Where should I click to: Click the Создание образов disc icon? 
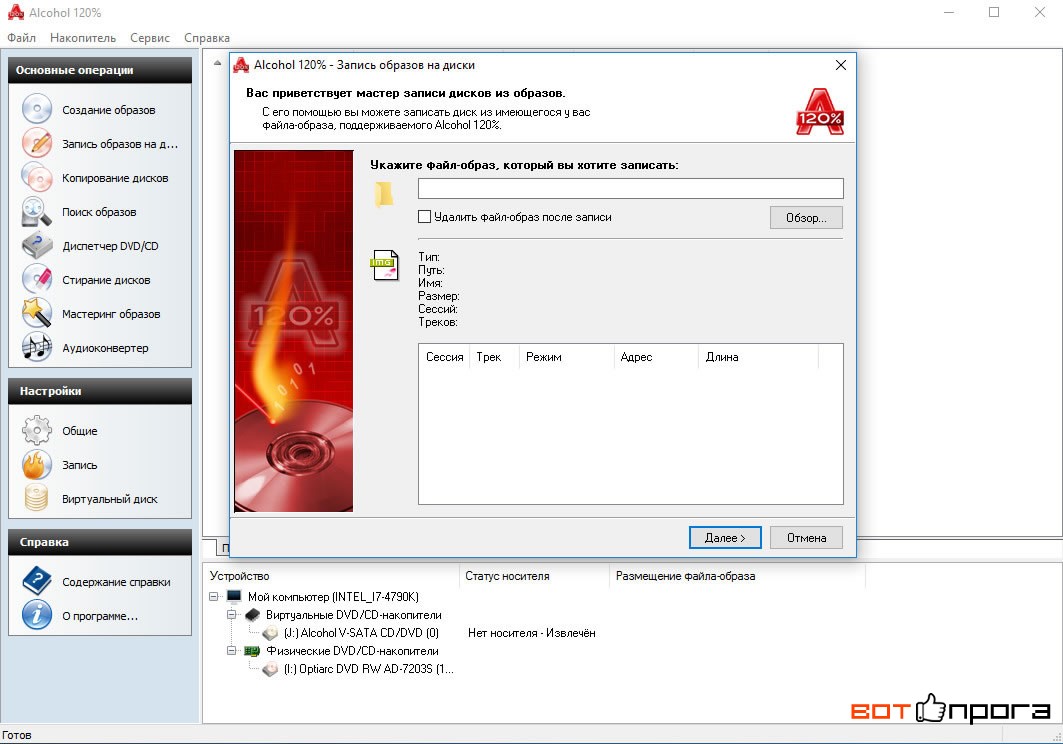tap(37, 109)
